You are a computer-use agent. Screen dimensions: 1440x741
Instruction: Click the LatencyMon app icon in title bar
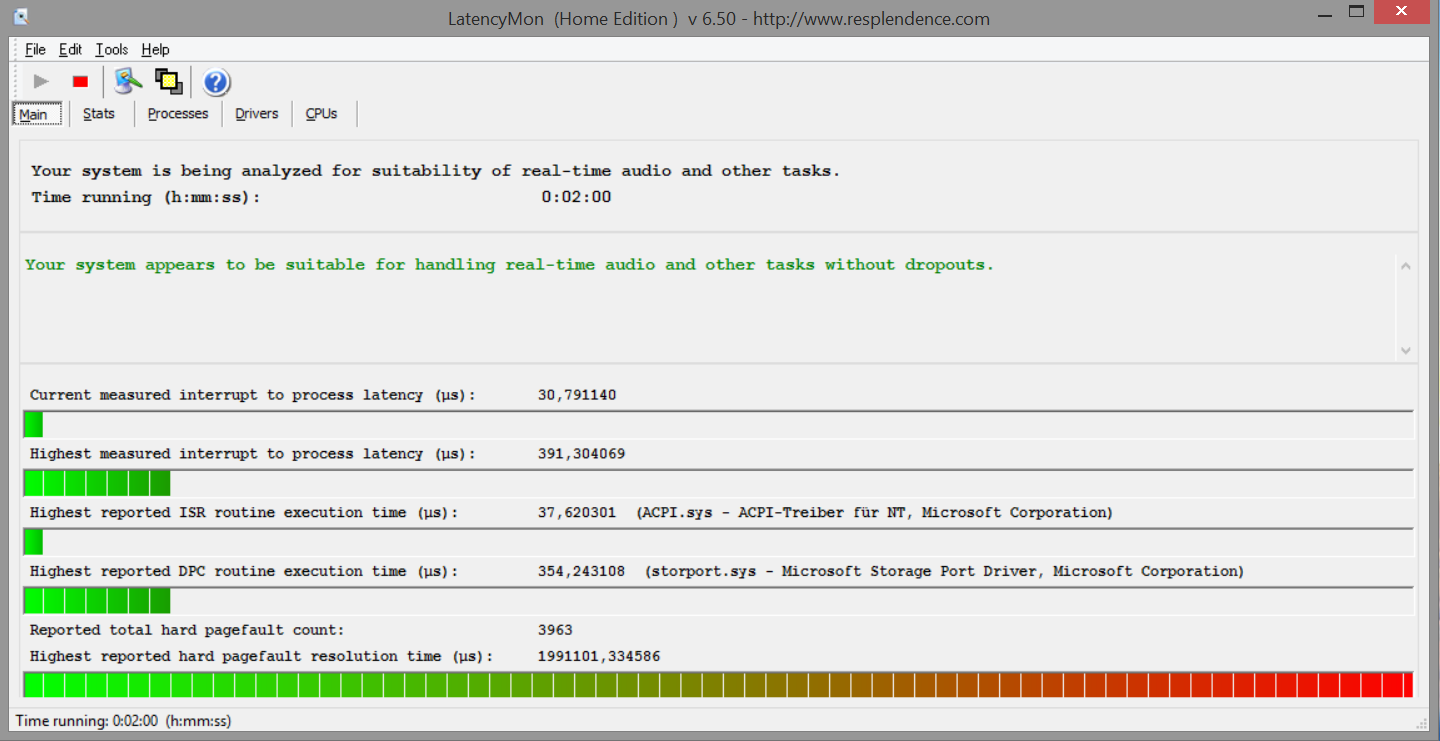point(21,17)
